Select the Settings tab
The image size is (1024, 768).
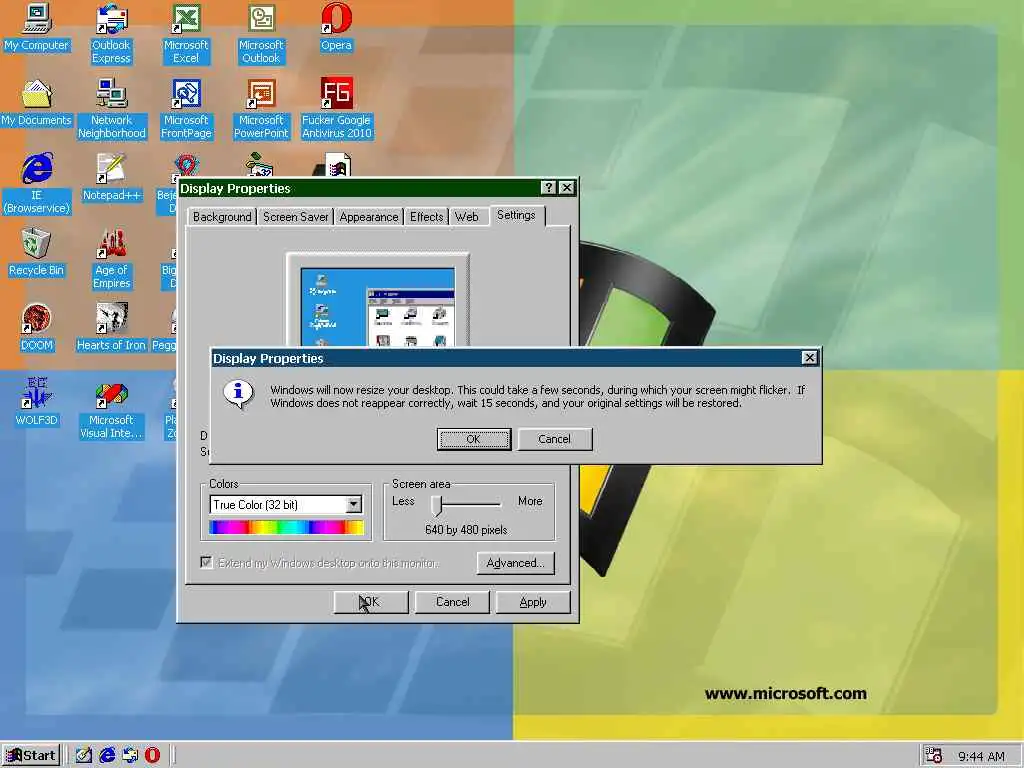pyautogui.click(x=516, y=216)
